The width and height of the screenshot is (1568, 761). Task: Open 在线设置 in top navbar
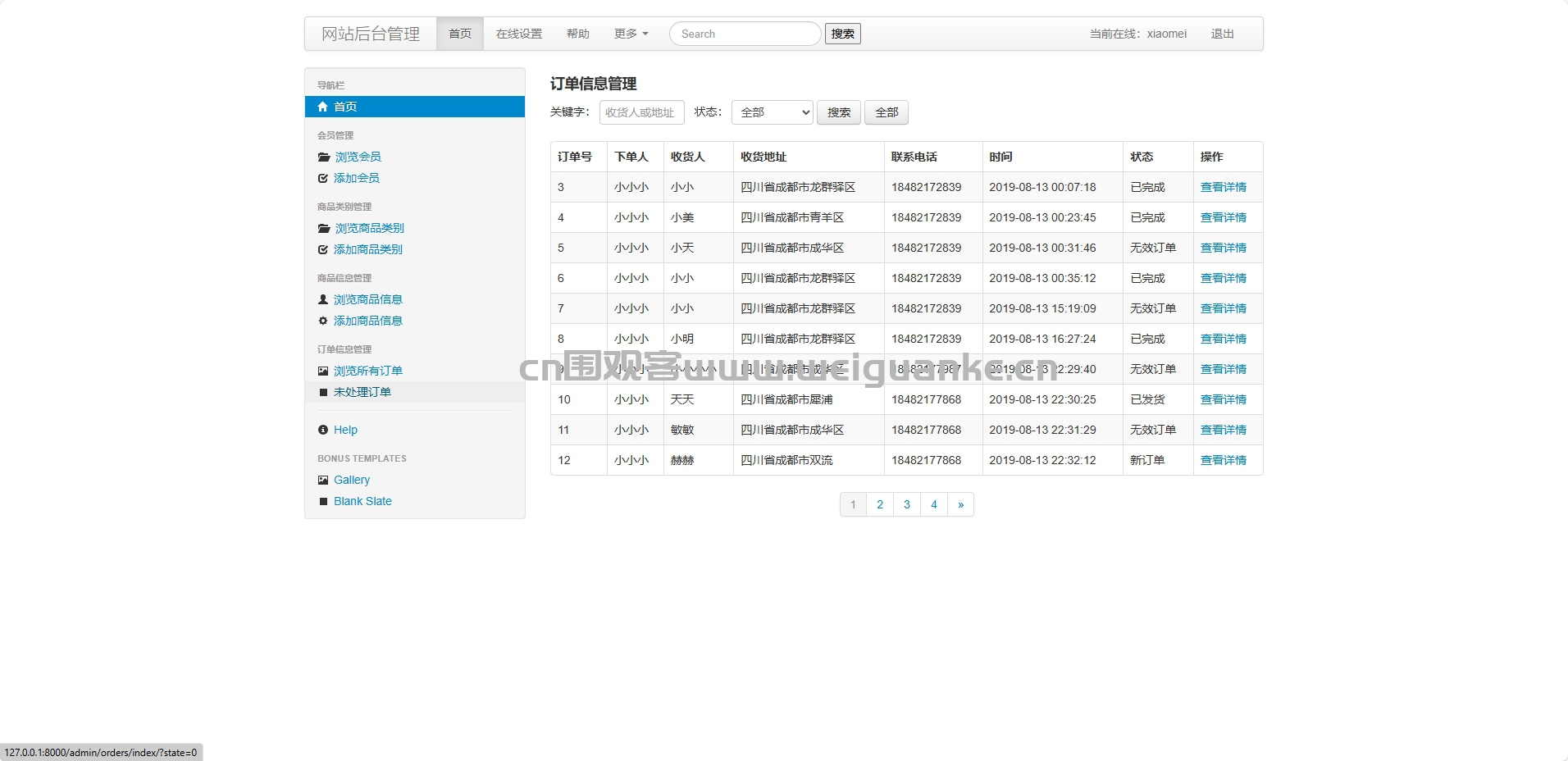click(x=519, y=34)
